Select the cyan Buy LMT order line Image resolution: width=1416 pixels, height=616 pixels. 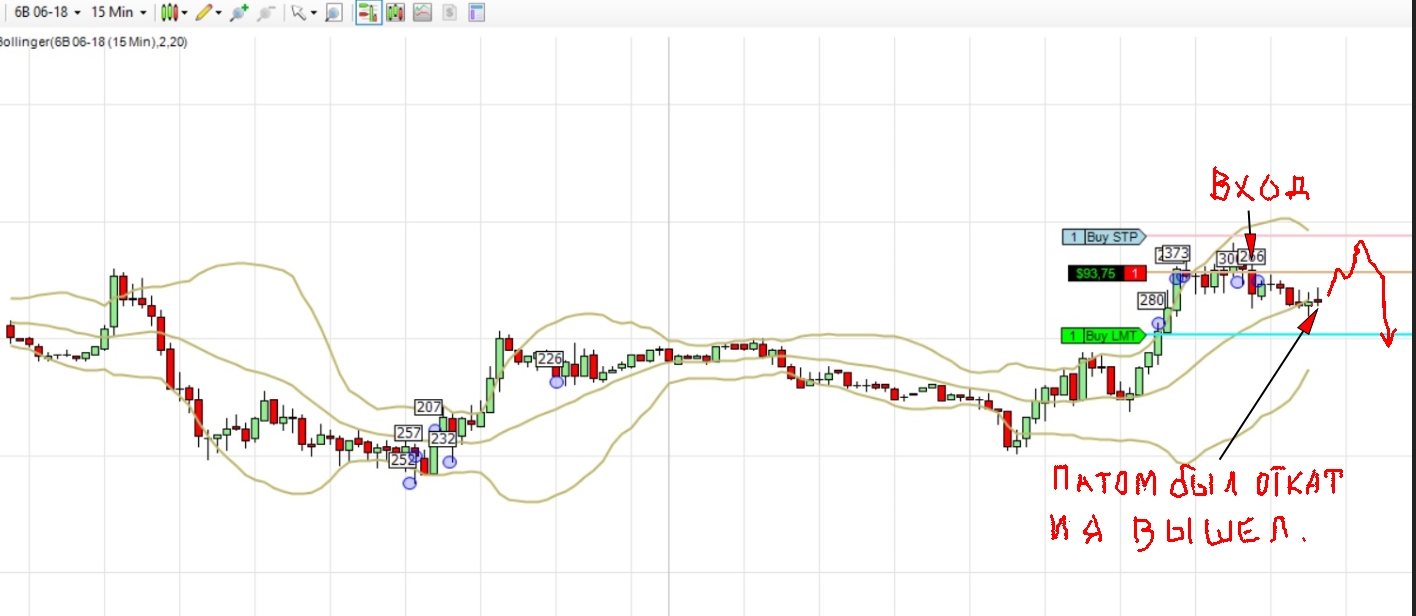tap(1280, 335)
